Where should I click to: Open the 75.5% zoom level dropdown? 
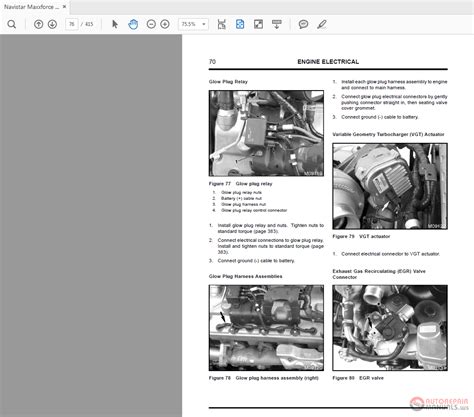[193, 24]
